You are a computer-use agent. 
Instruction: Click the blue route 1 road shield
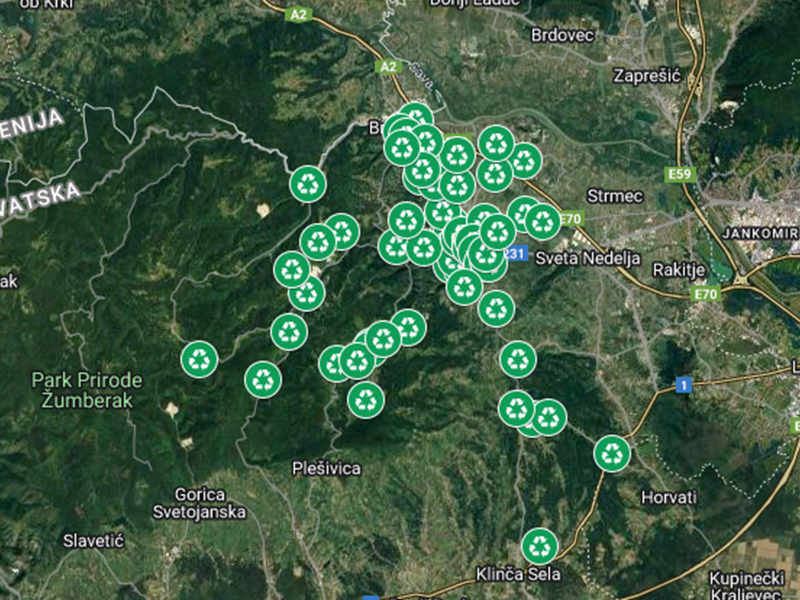[684, 384]
